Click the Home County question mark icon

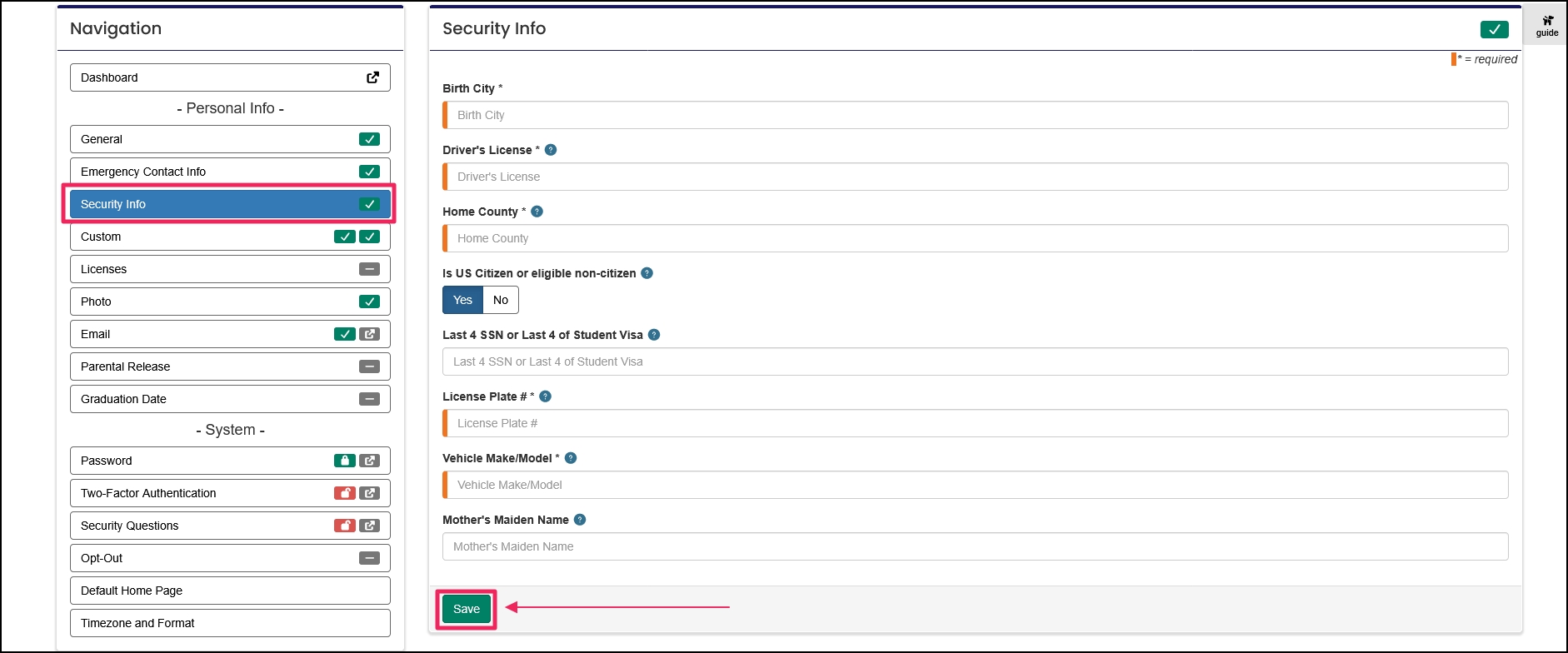pyautogui.click(x=537, y=212)
